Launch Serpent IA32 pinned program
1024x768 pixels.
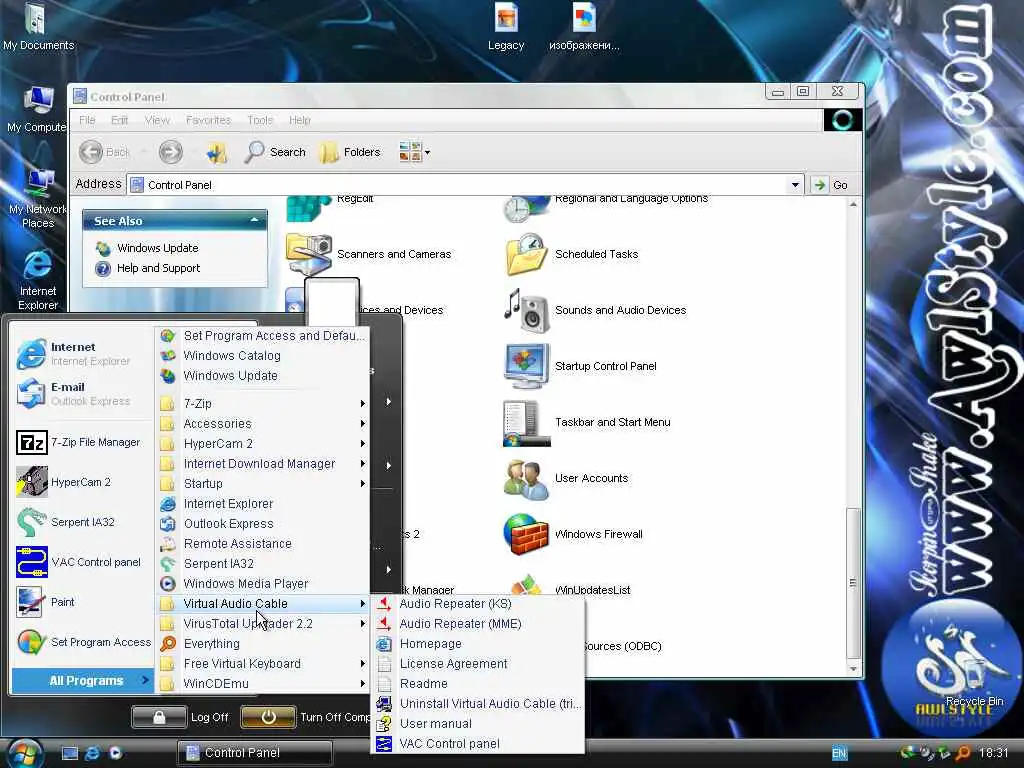click(x=81, y=522)
